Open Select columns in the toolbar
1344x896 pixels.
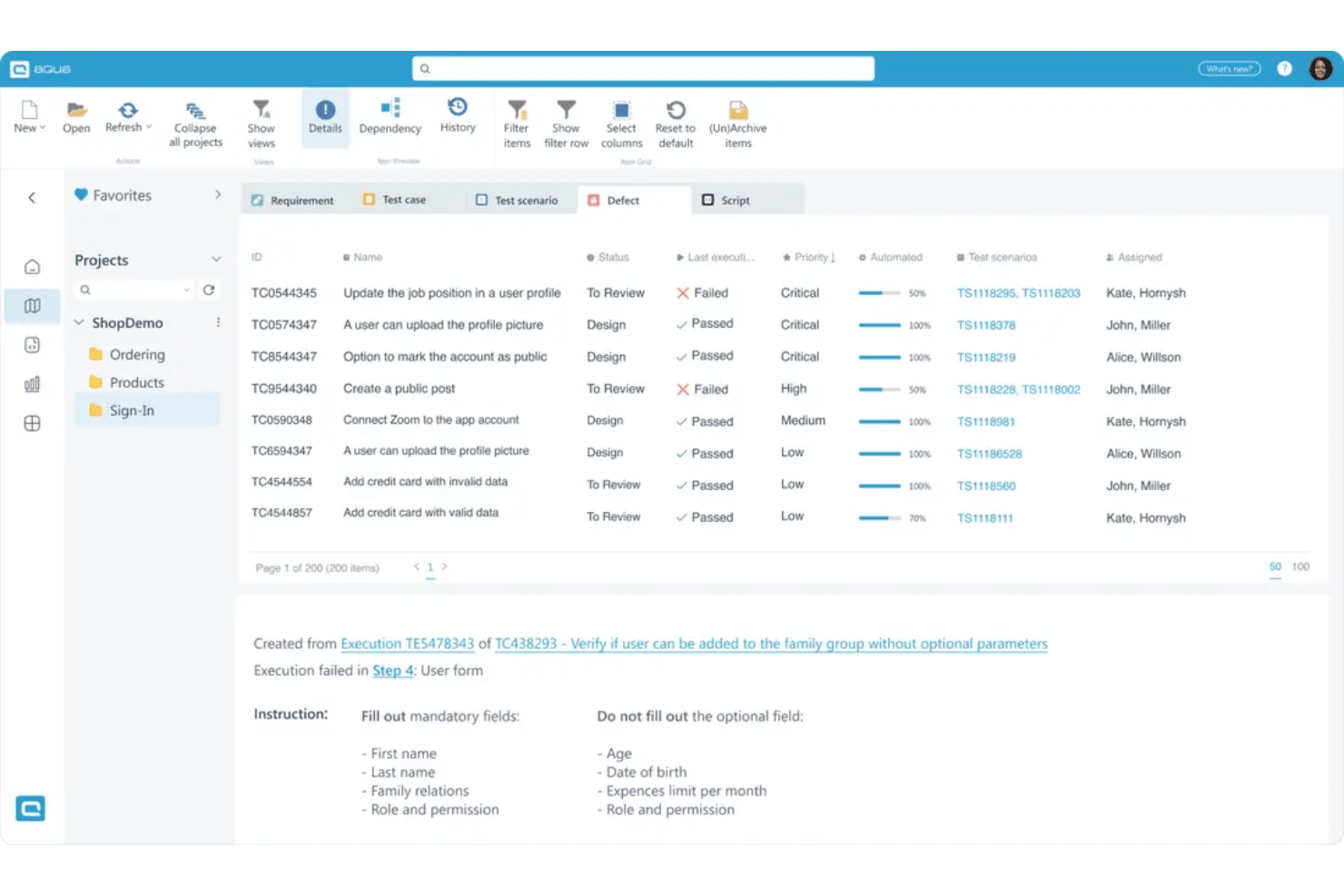tap(621, 110)
